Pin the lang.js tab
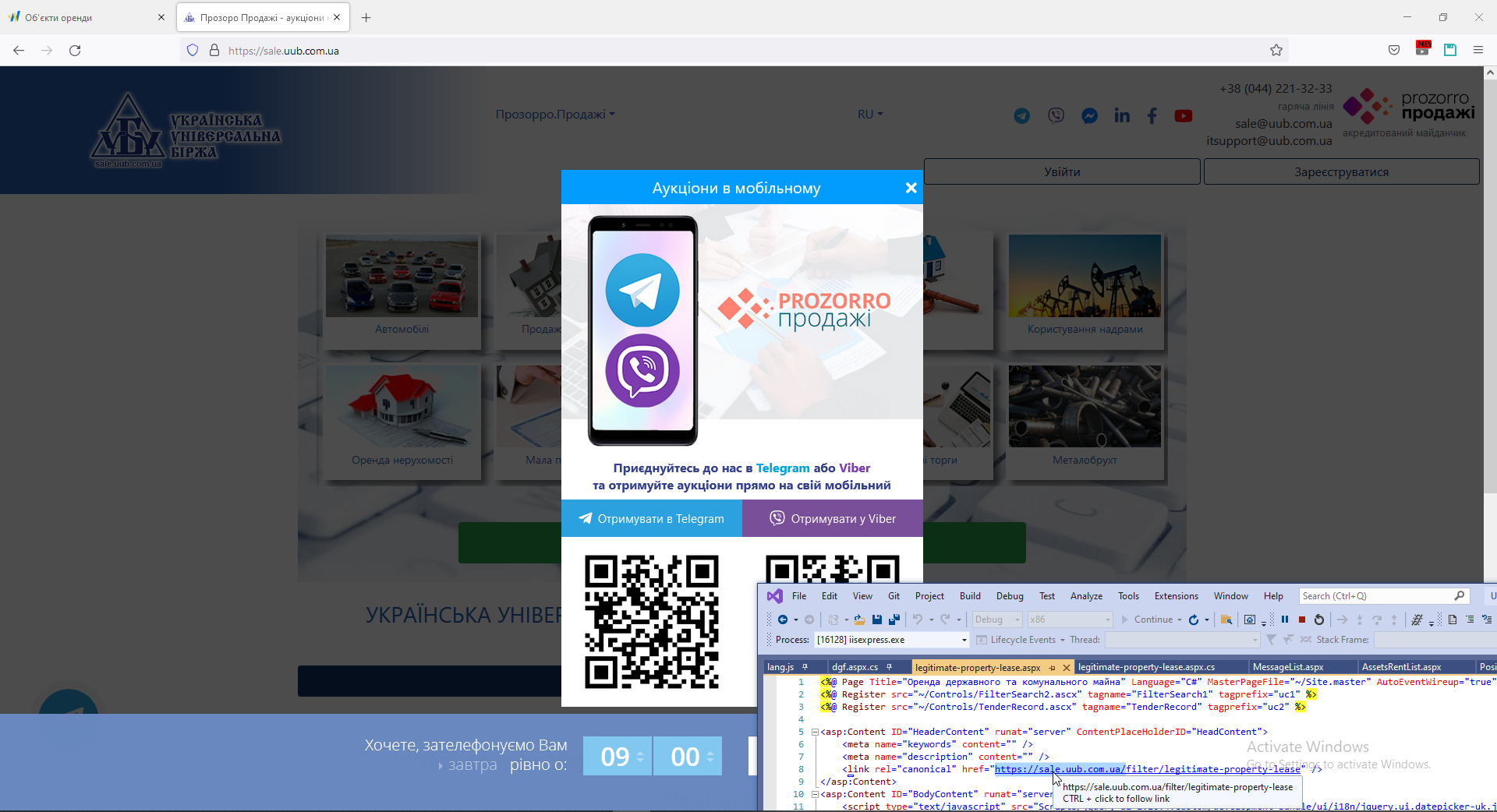 (x=805, y=667)
